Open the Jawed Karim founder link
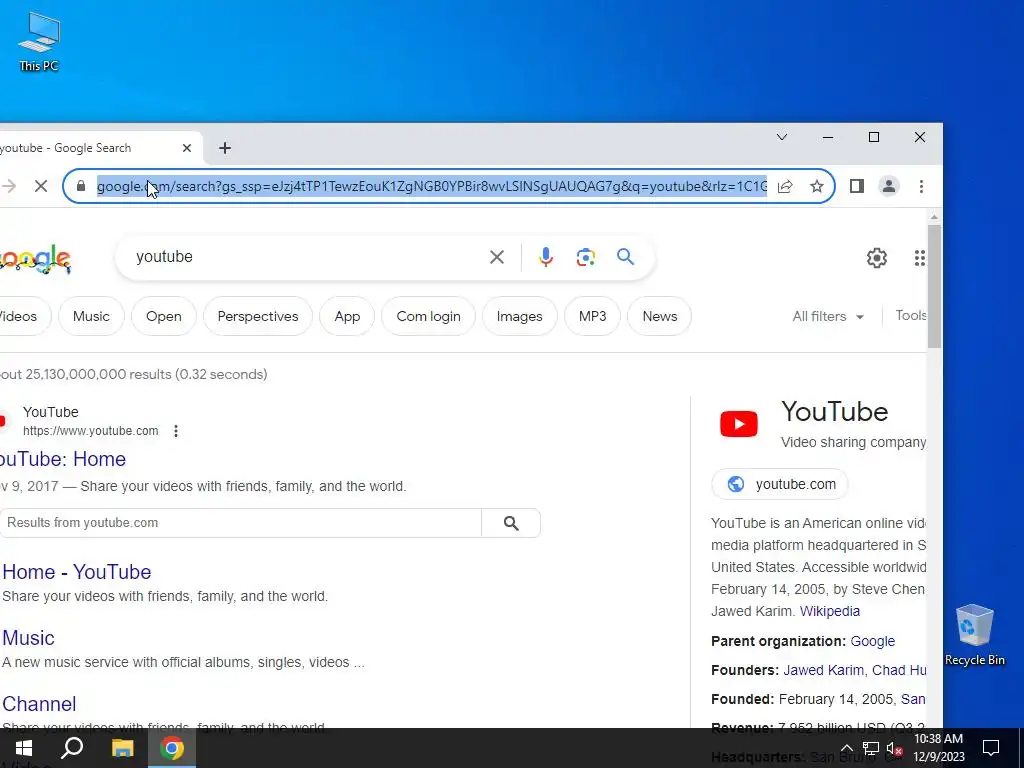1024x768 pixels. tap(824, 670)
